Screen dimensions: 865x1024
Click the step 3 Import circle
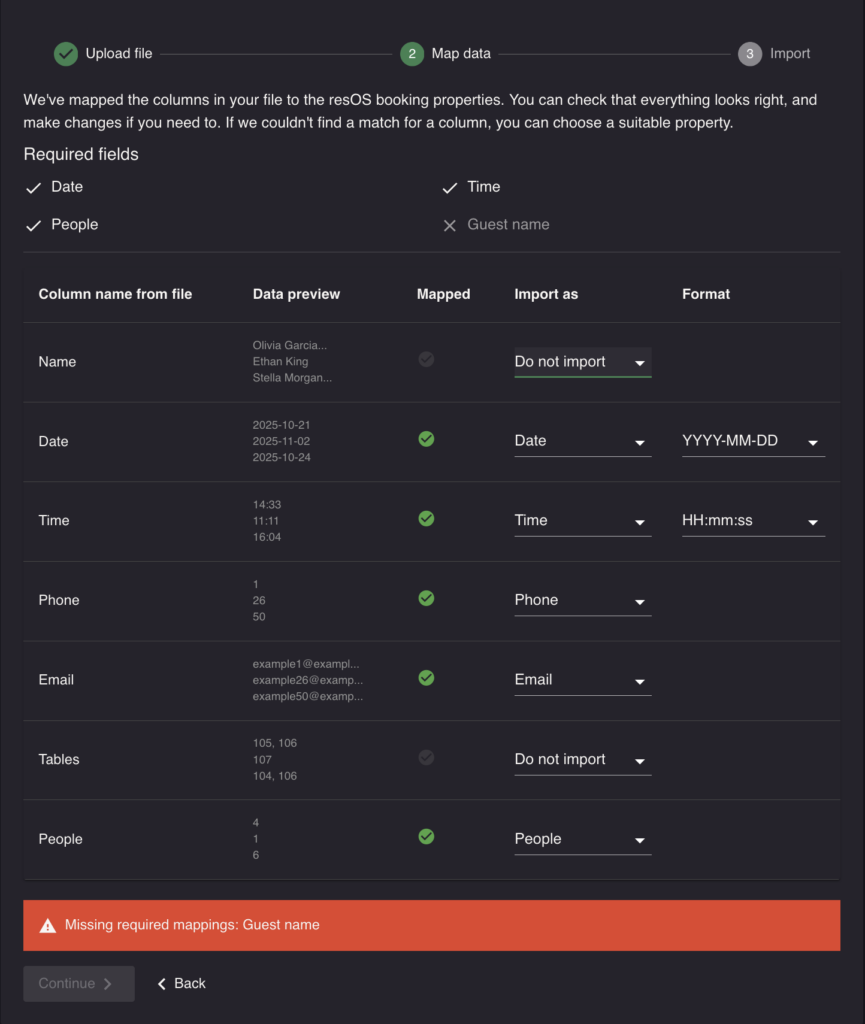pyautogui.click(x=749, y=54)
